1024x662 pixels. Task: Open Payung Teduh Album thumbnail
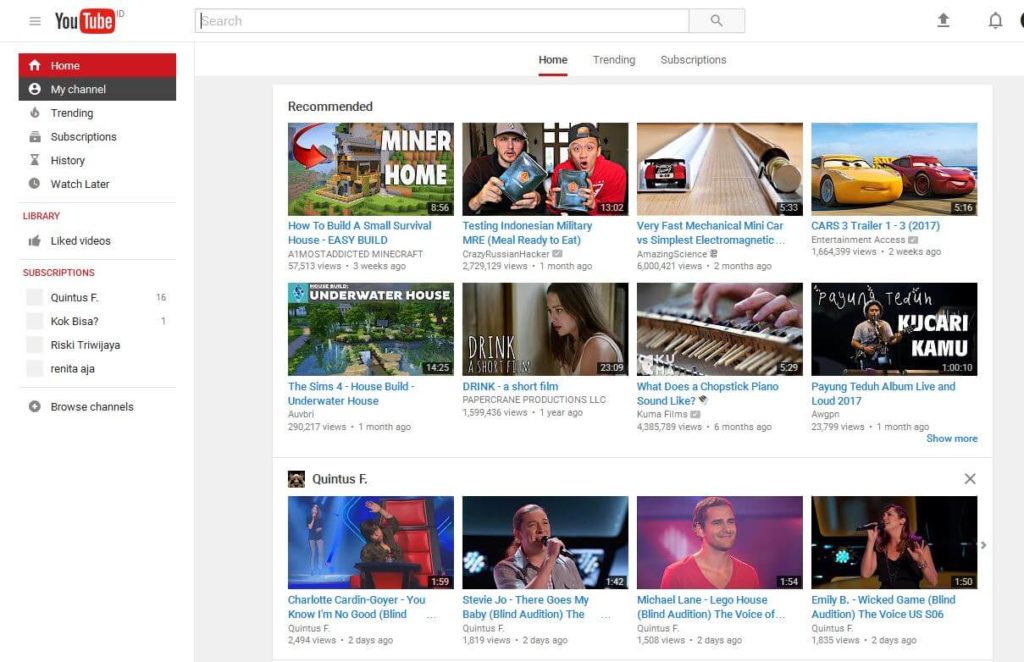click(x=894, y=329)
